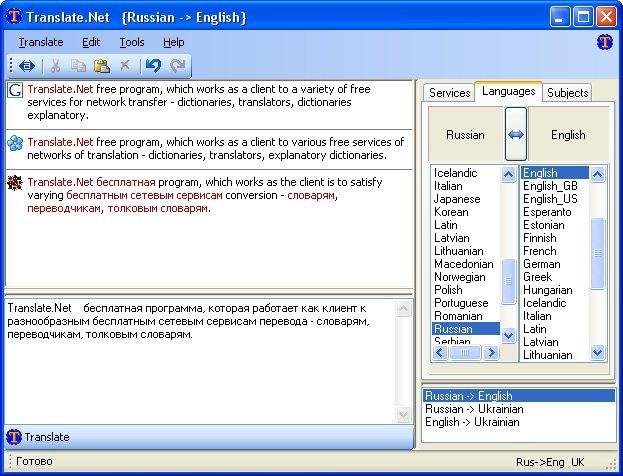Click target list vertical scrollbar thumb

point(598,253)
